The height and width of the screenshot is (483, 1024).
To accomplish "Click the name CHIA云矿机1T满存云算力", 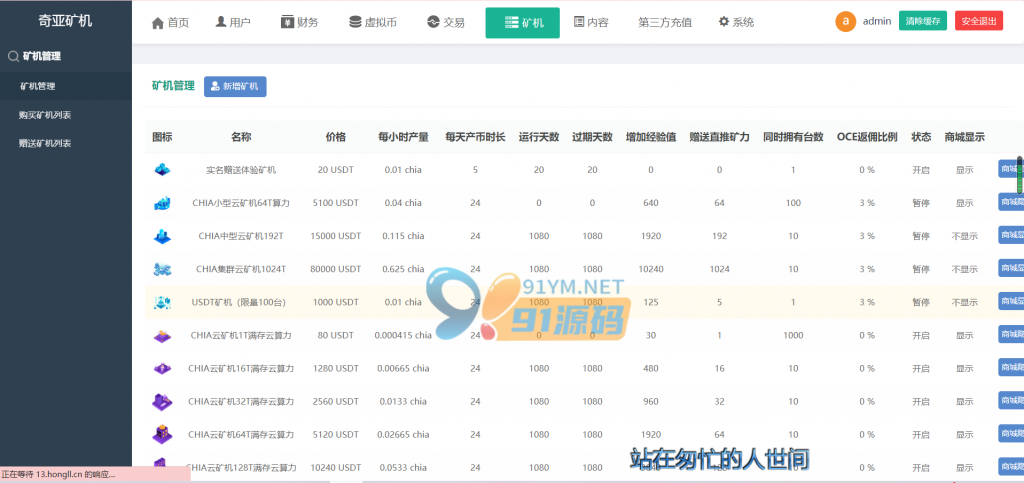I will coord(241,335).
